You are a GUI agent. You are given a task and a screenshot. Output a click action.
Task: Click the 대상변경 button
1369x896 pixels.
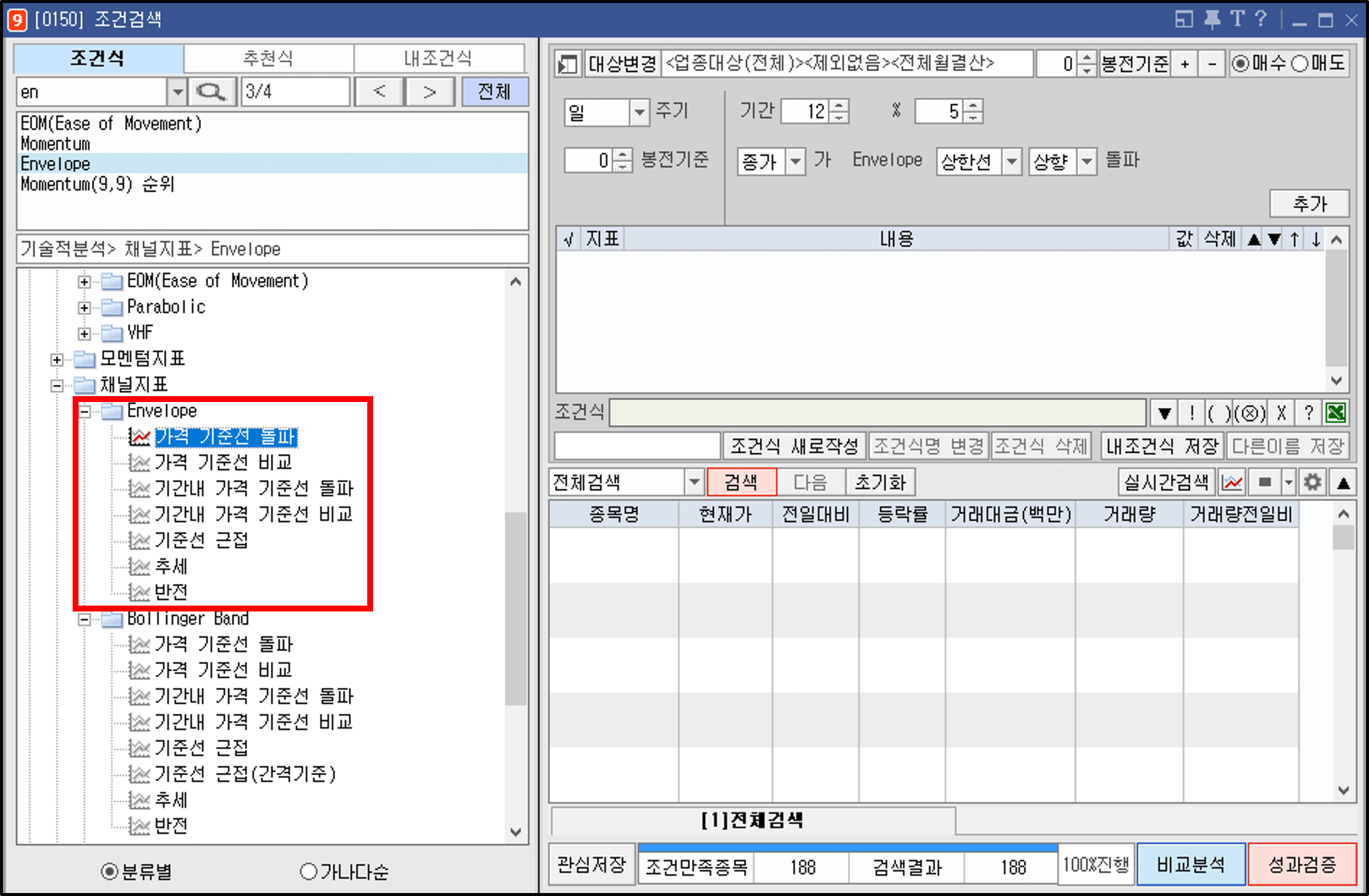tap(622, 64)
